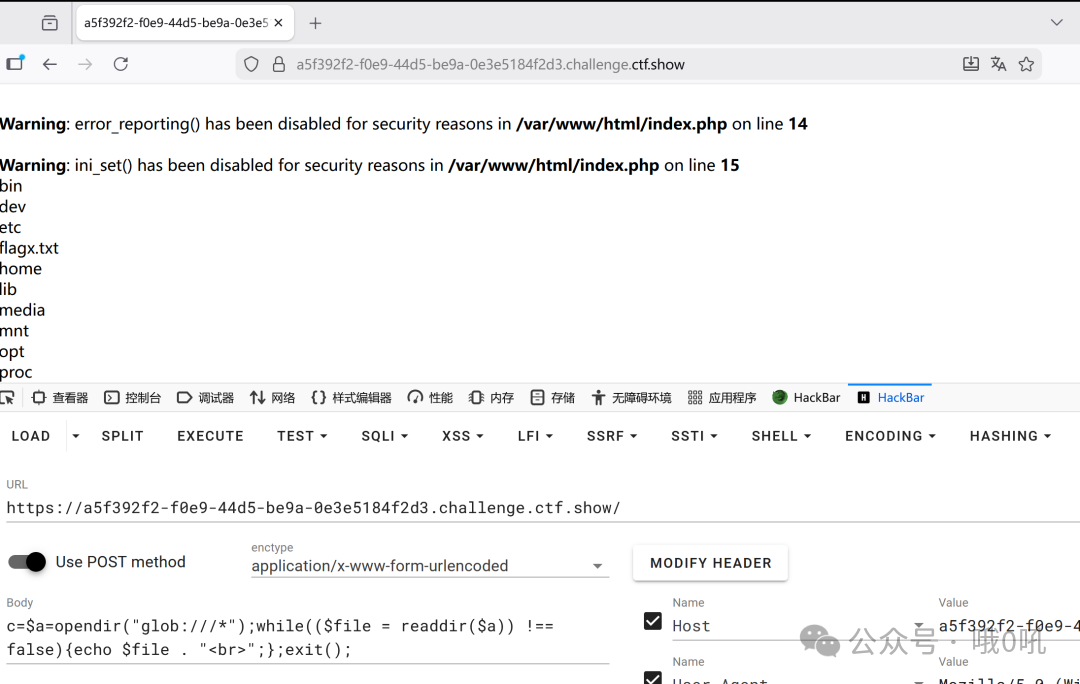
Task: Click the tracking protection shield icon
Action: [x=251, y=64]
